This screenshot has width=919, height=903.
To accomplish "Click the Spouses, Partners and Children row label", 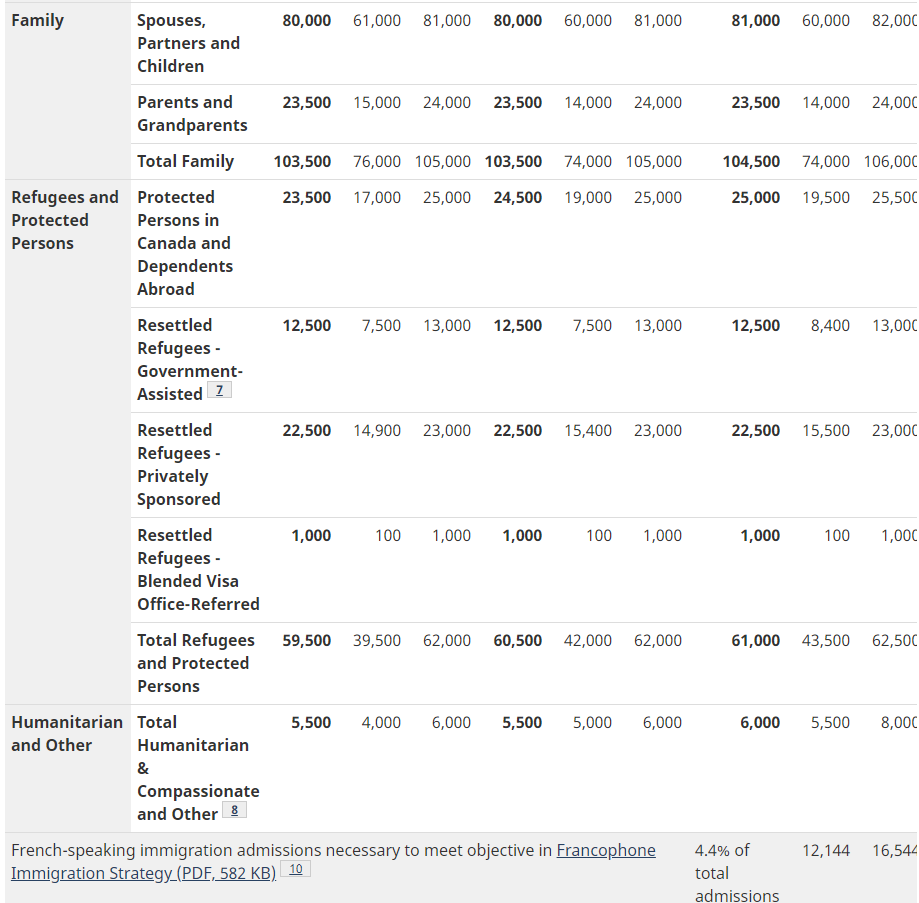I will tap(188, 44).
